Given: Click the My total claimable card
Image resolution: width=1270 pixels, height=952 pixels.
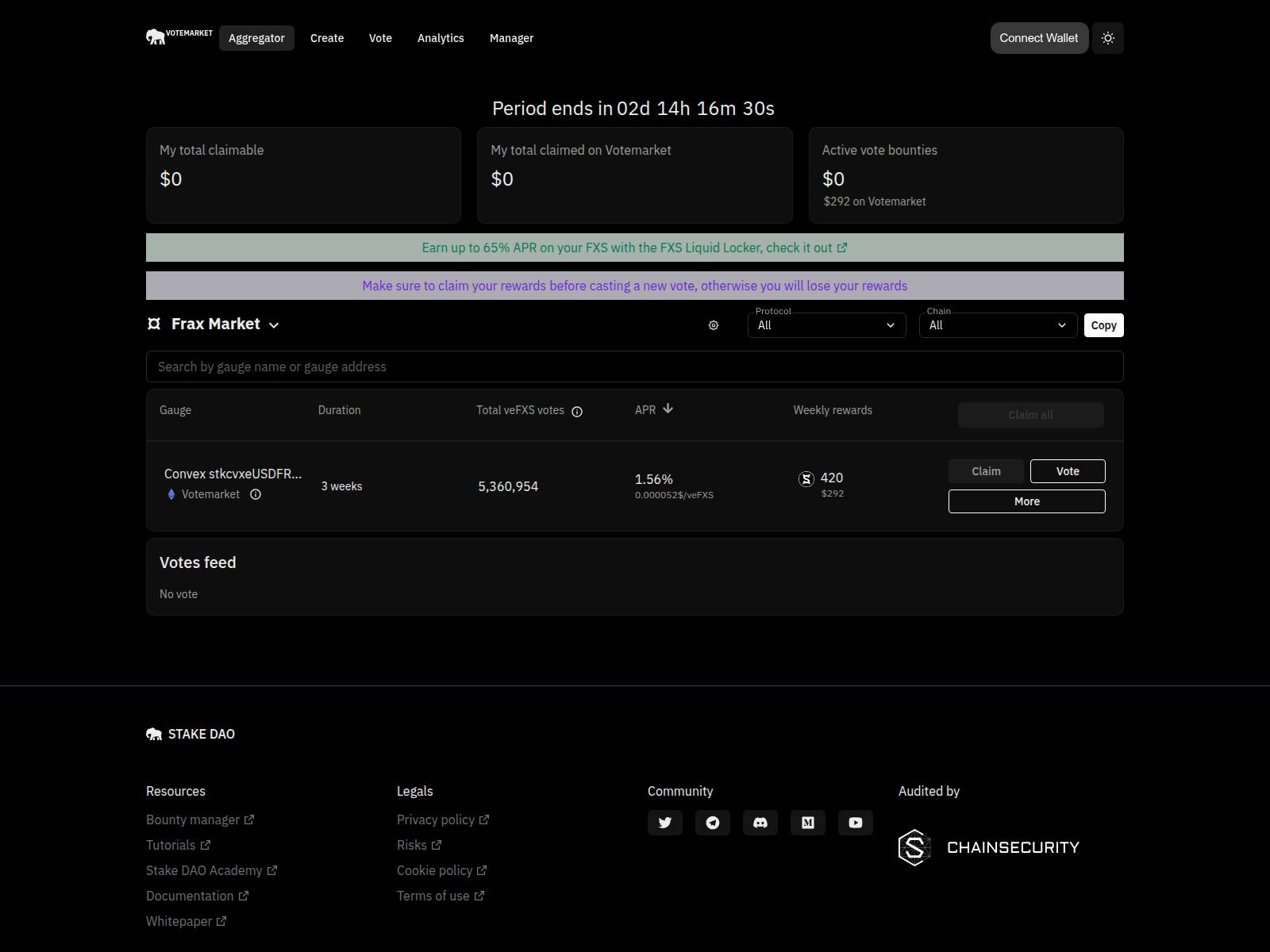Looking at the screenshot, I should [303, 175].
